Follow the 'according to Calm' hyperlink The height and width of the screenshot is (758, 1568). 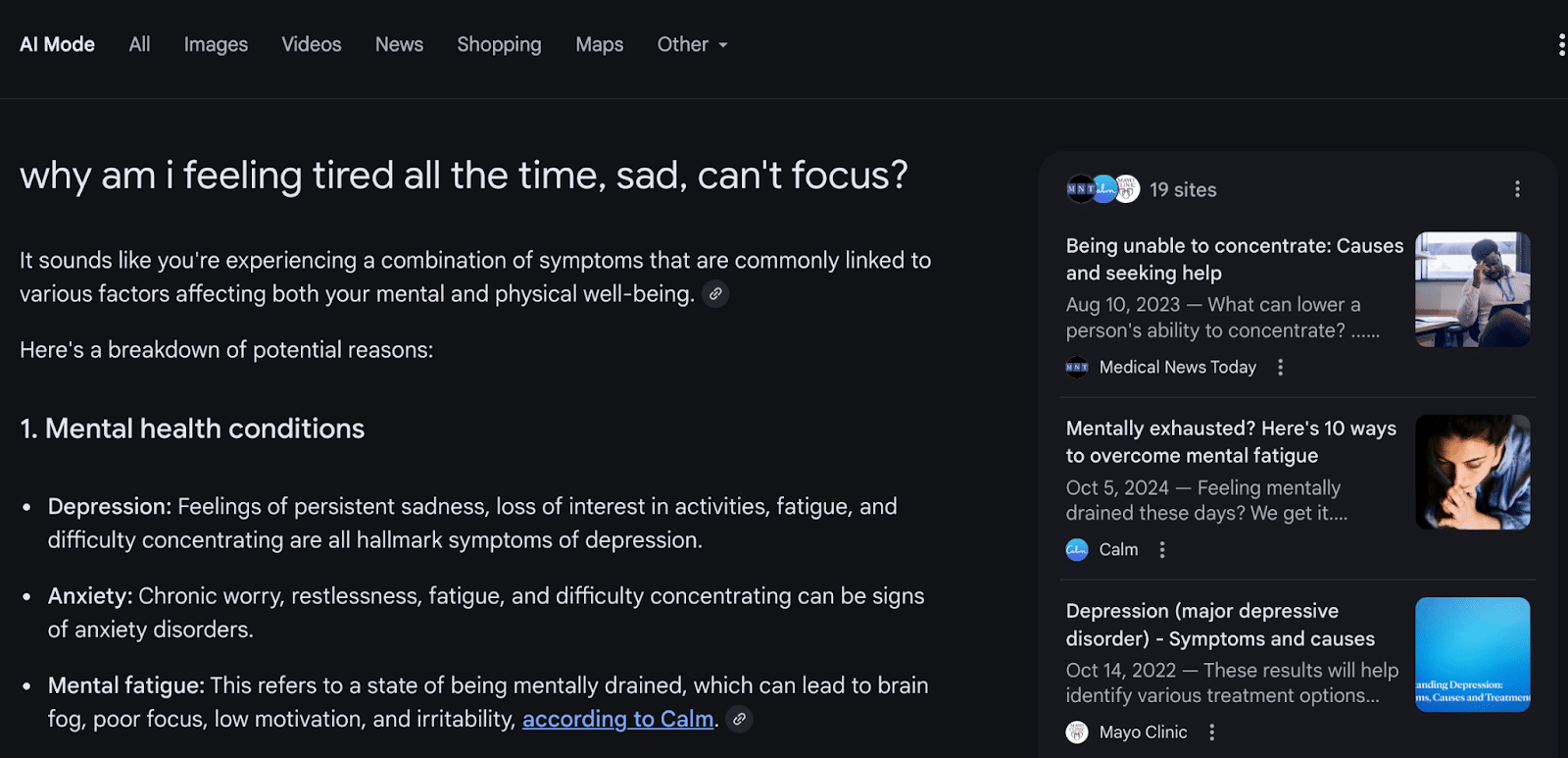pyautogui.click(x=617, y=720)
